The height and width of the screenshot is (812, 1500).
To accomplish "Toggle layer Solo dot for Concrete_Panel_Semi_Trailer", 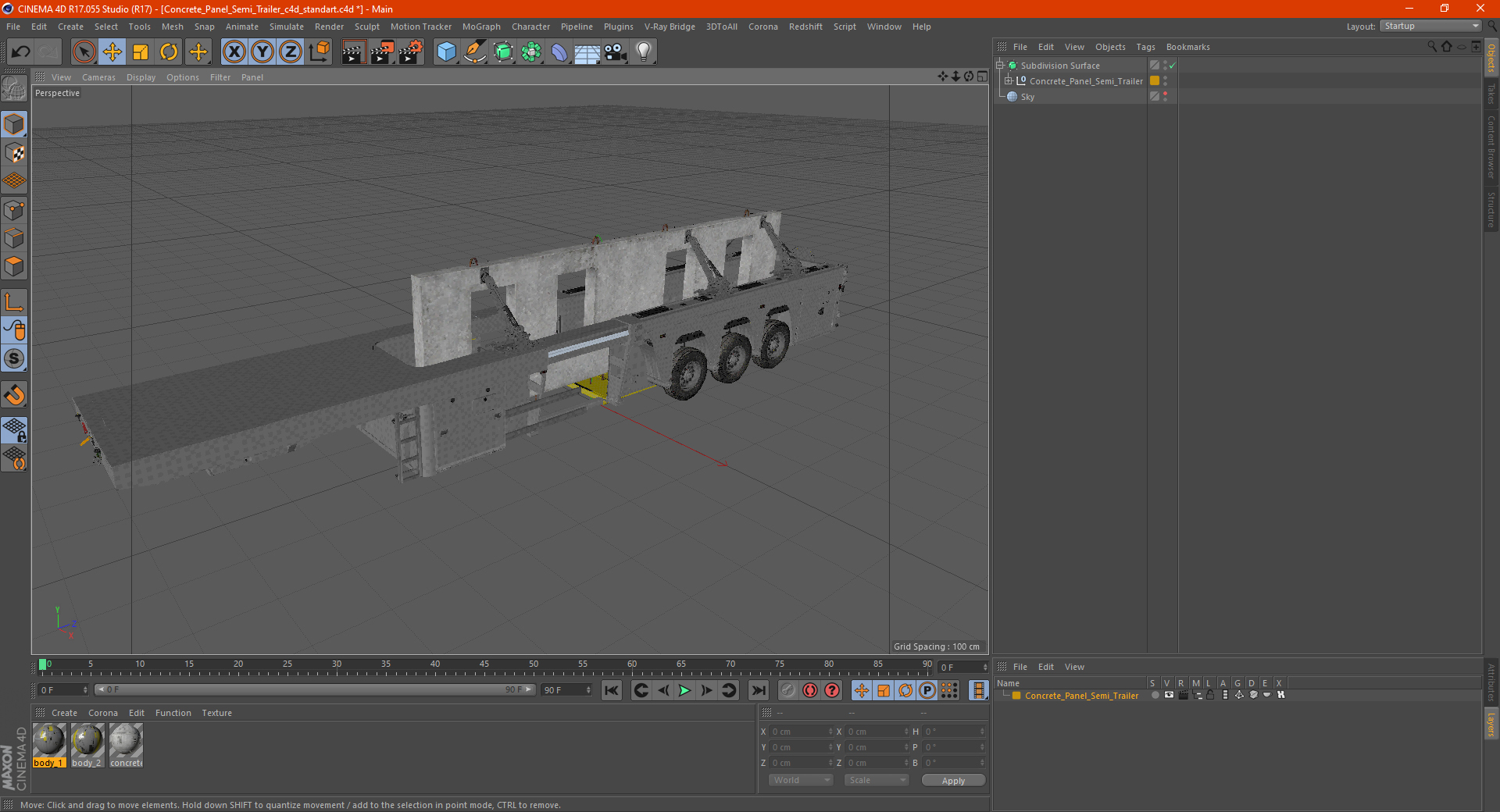I will (1155, 695).
